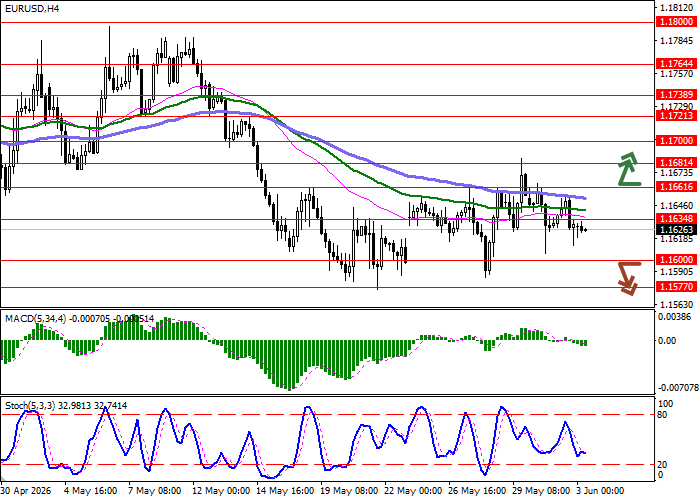Viewport: 700px width, 500px height.
Task: Click the 12 May 00:00 time axis label
Action: point(221,491)
